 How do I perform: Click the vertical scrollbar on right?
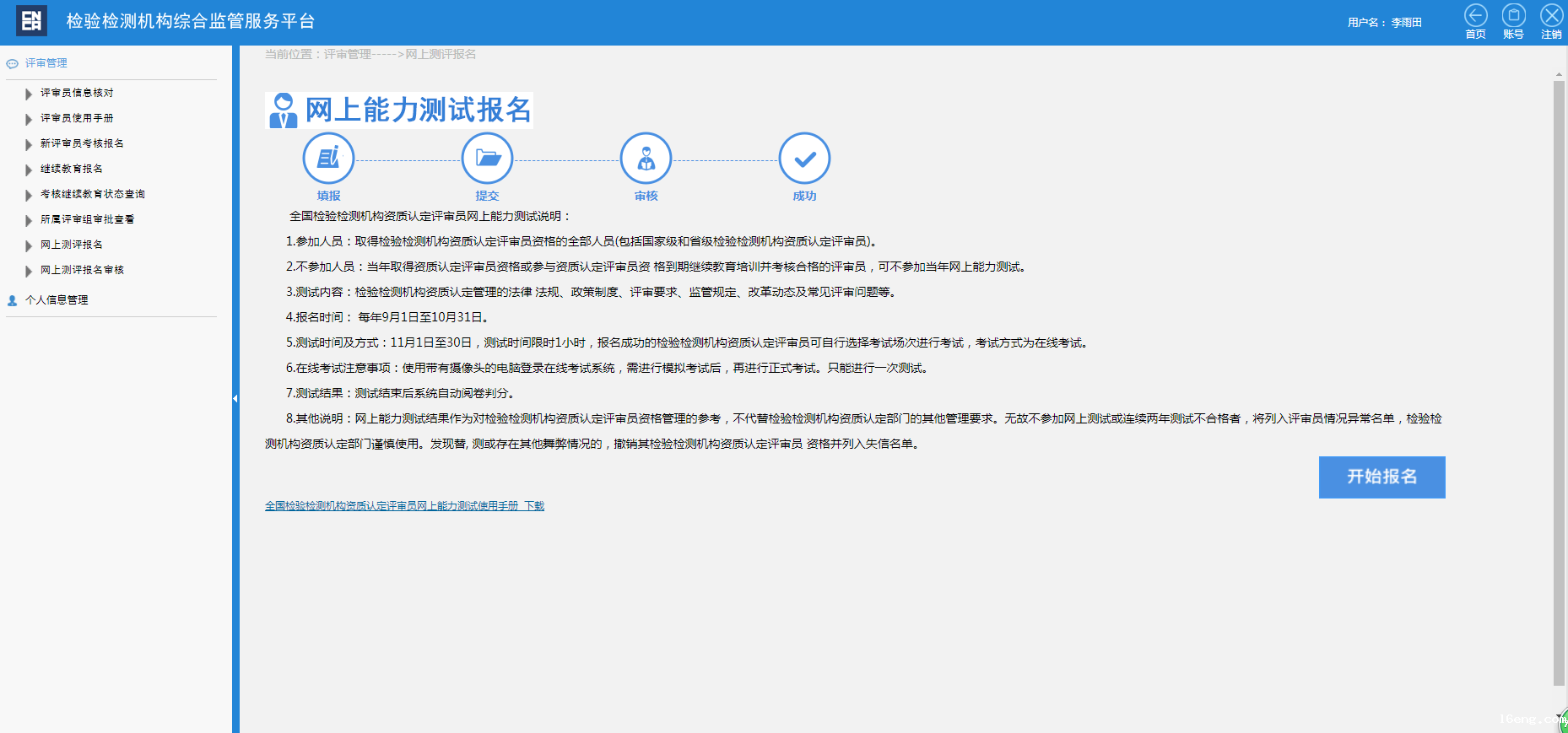coord(1559,380)
